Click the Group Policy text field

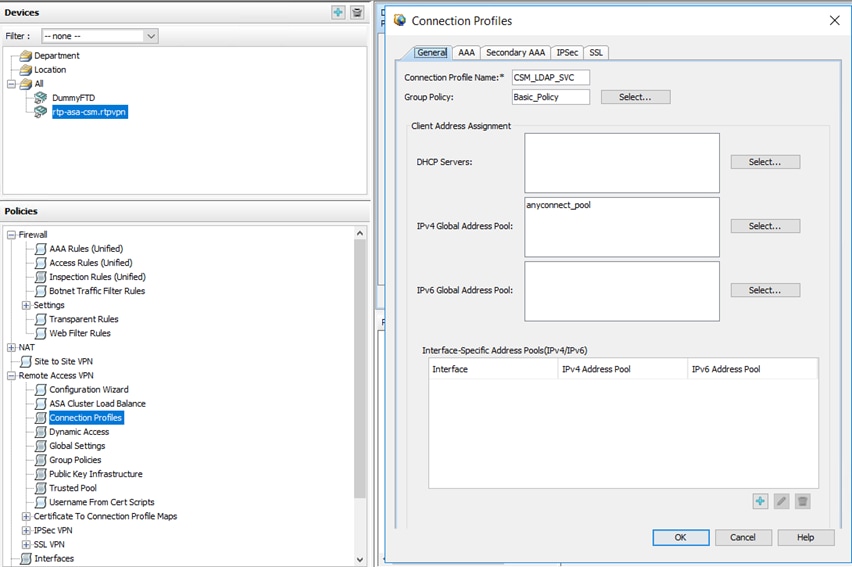pos(550,97)
